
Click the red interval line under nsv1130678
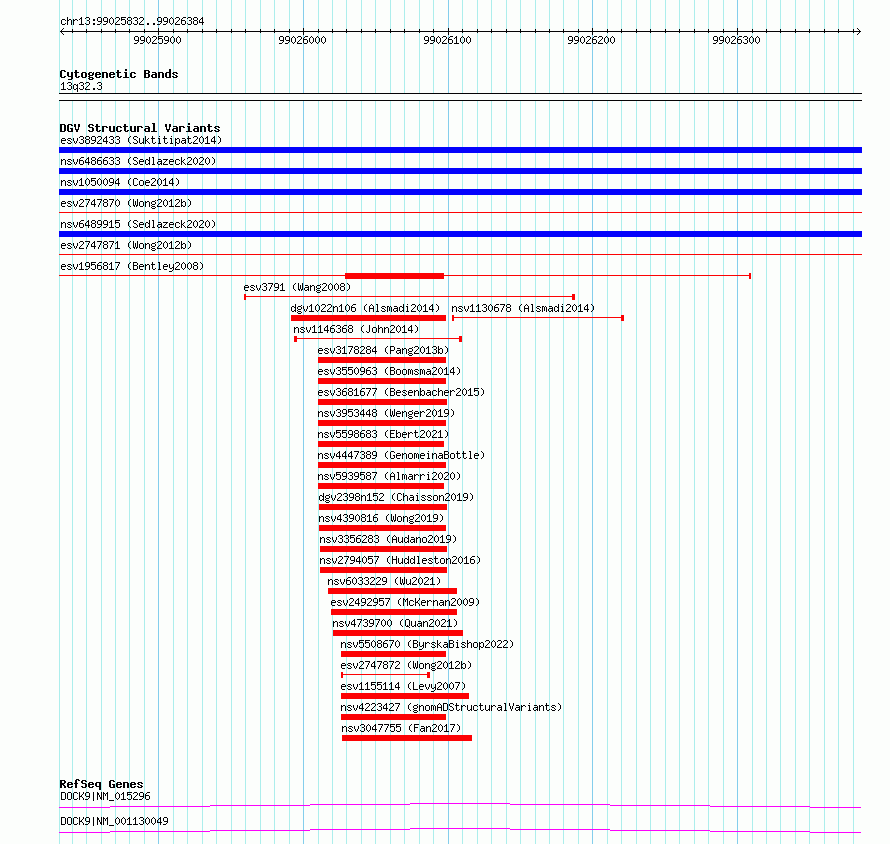pos(538,318)
